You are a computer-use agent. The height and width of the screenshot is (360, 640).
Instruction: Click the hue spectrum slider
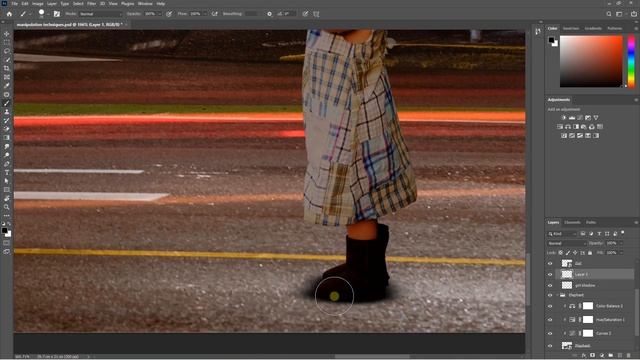coord(631,61)
